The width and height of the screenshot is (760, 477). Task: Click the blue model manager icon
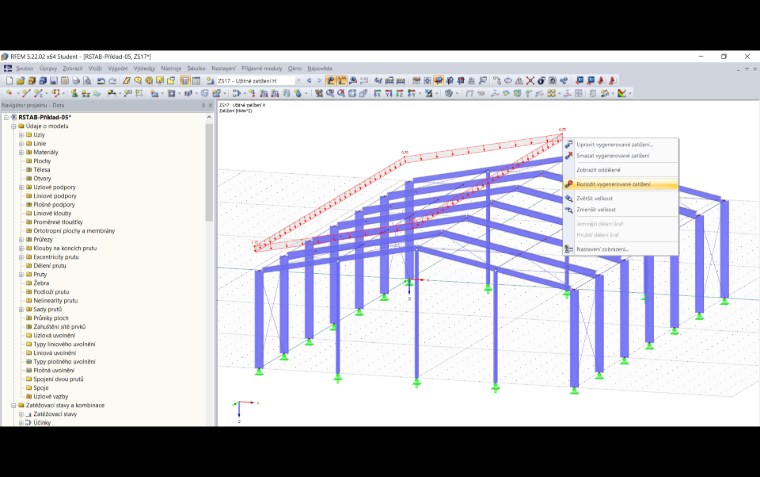pyautogui.click(x=43, y=80)
